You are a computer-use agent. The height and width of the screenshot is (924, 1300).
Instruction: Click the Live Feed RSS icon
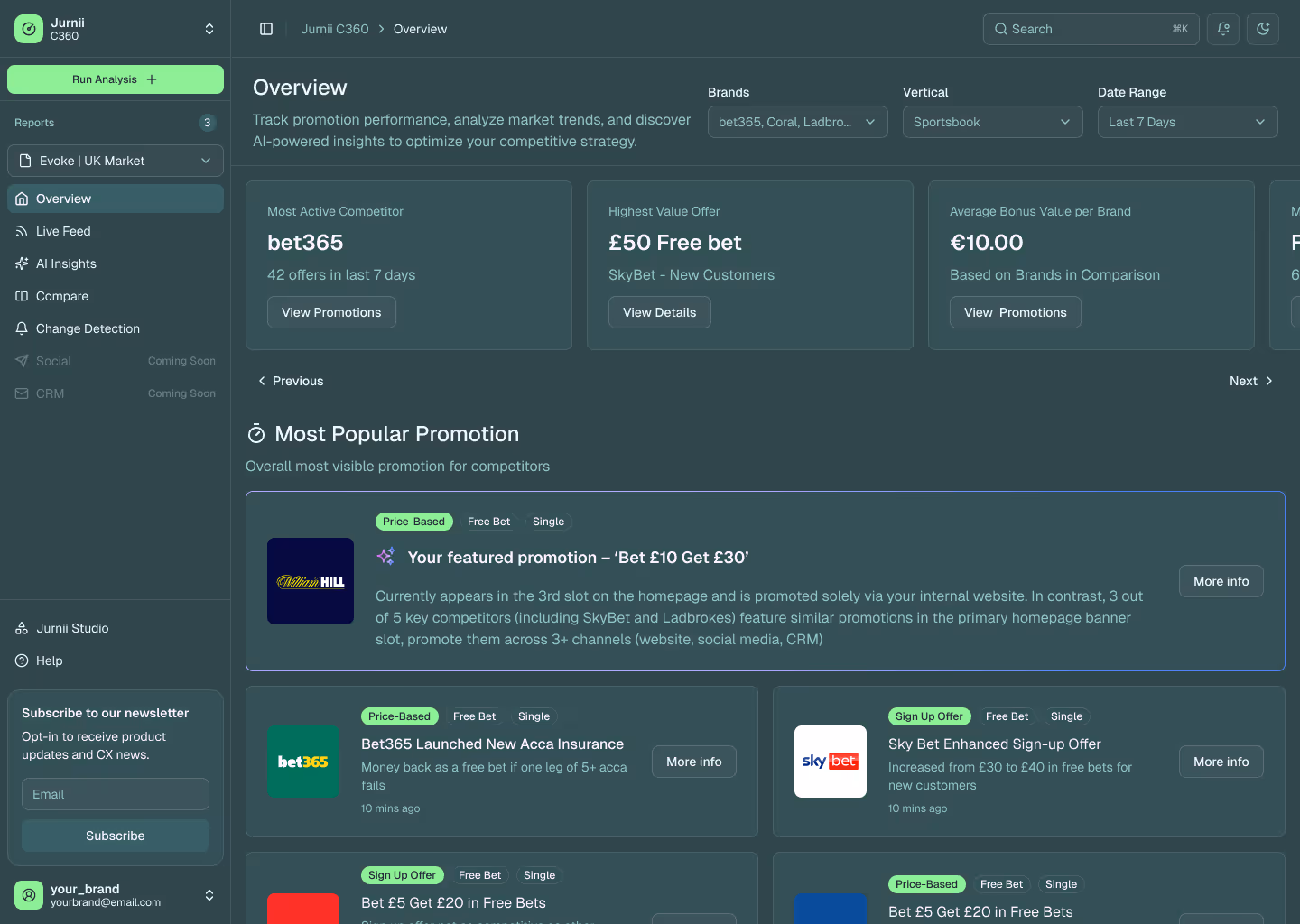(x=22, y=231)
